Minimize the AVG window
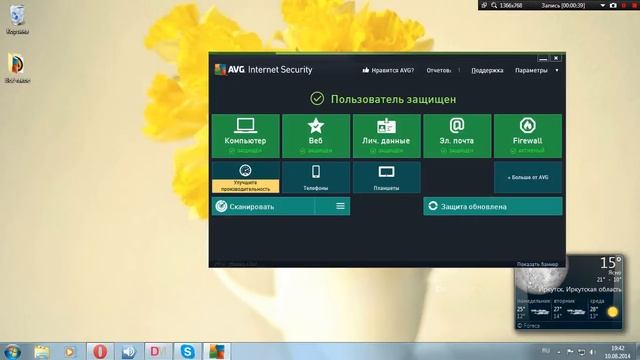The image size is (640, 360). [542, 59]
